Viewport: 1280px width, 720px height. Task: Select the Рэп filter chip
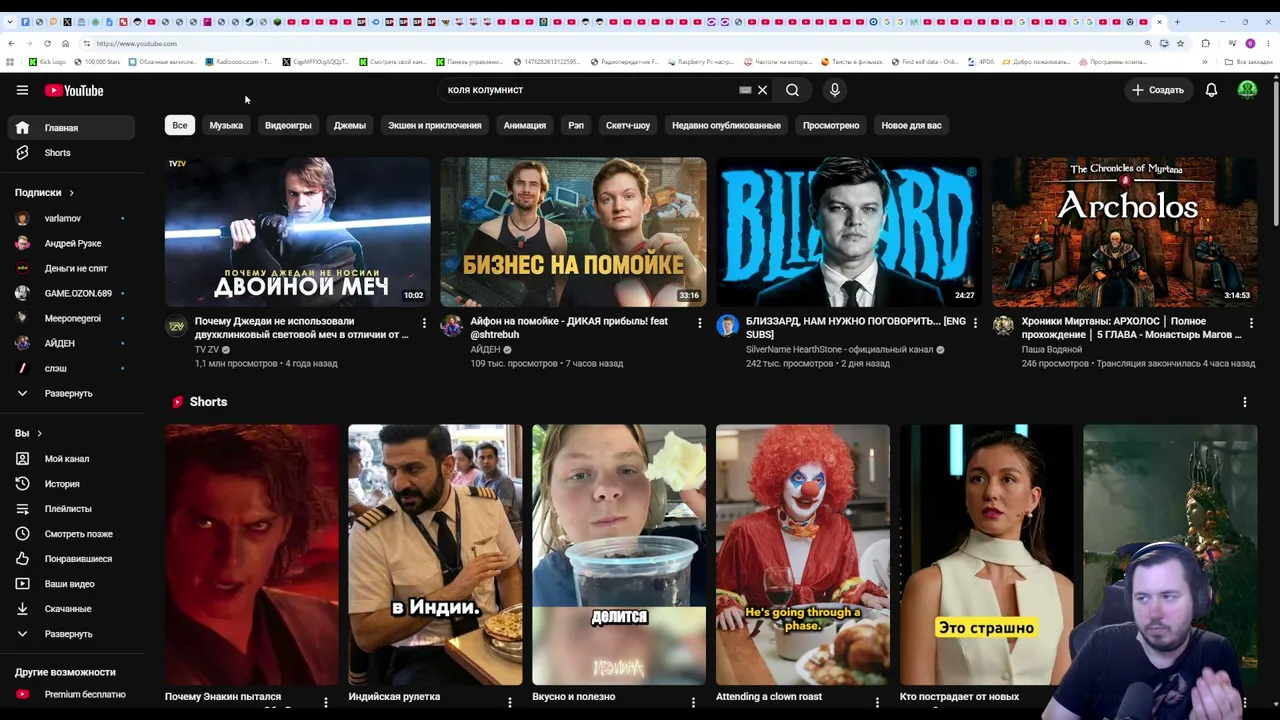click(576, 125)
